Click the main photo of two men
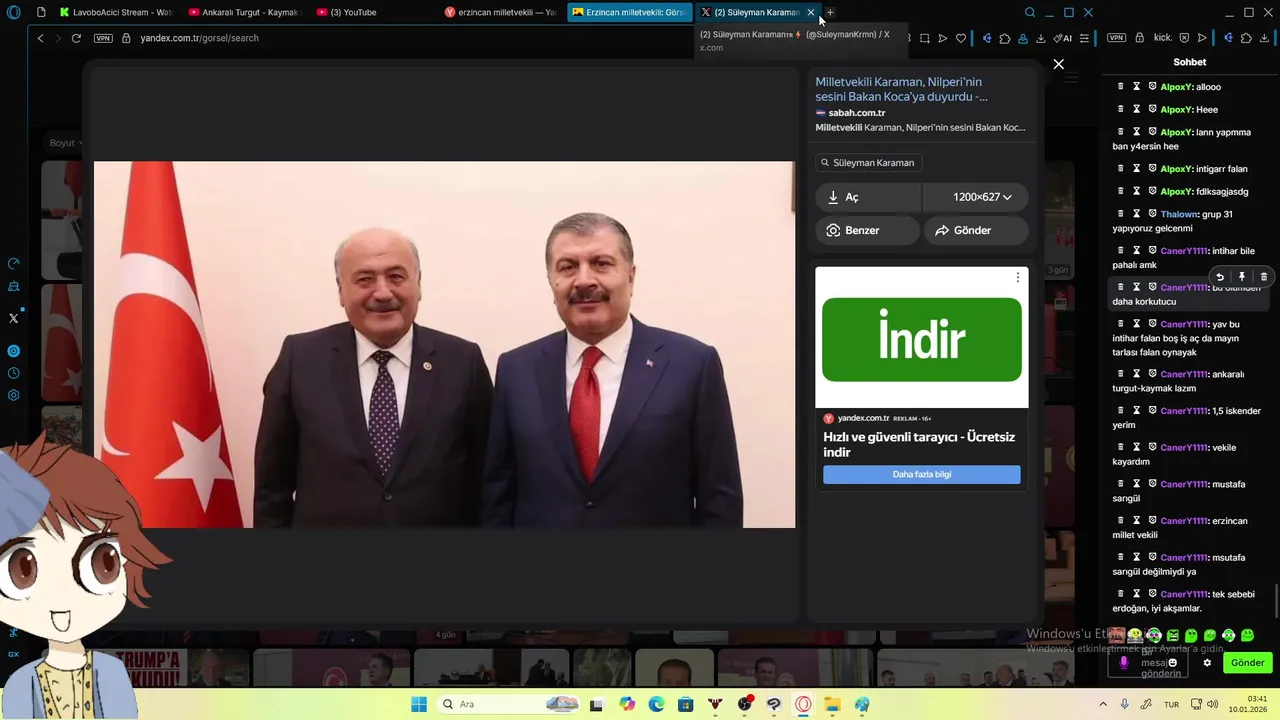Image resolution: width=1280 pixels, height=720 pixels. pos(444,344)
